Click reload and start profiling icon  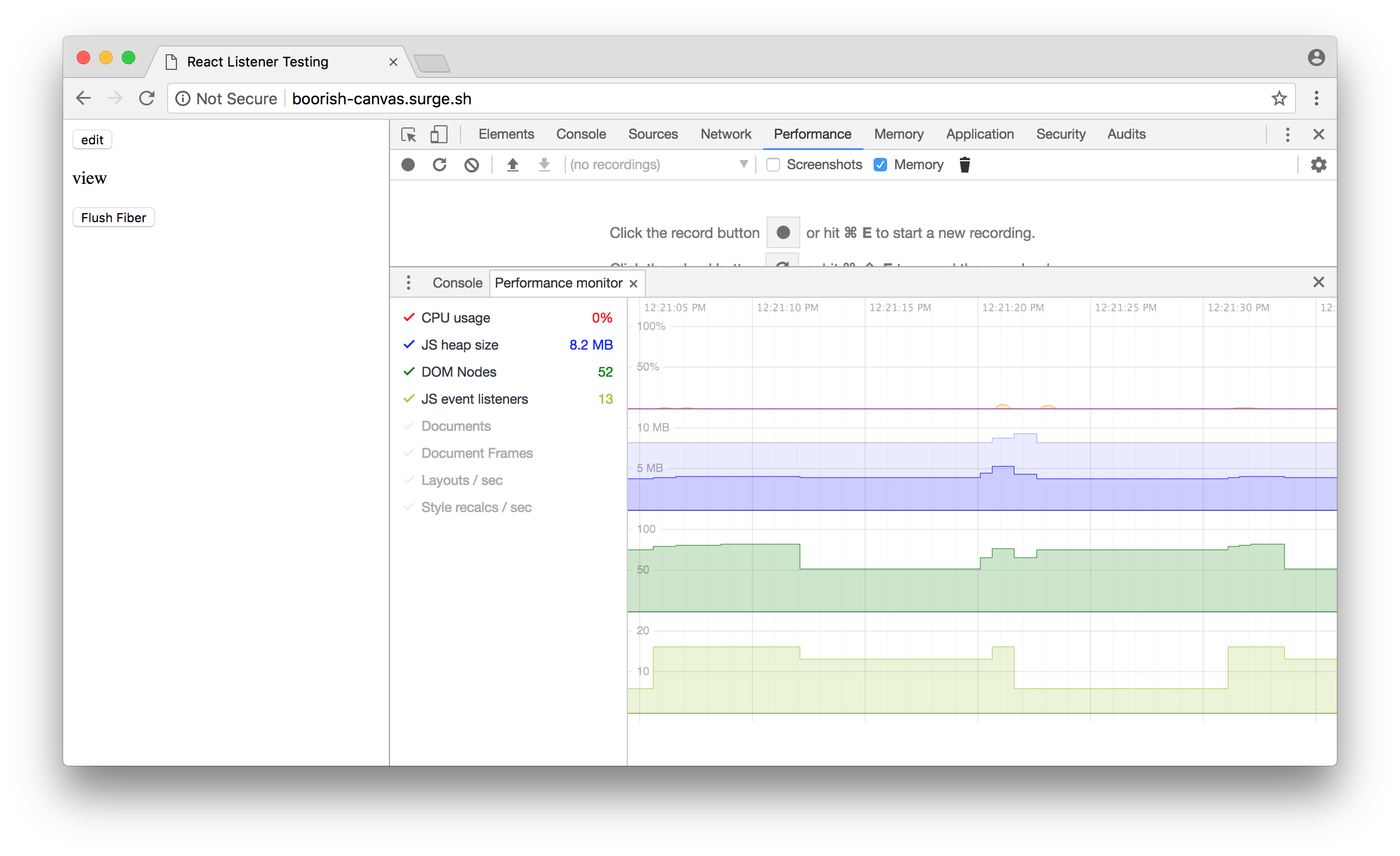coord(439,165)
